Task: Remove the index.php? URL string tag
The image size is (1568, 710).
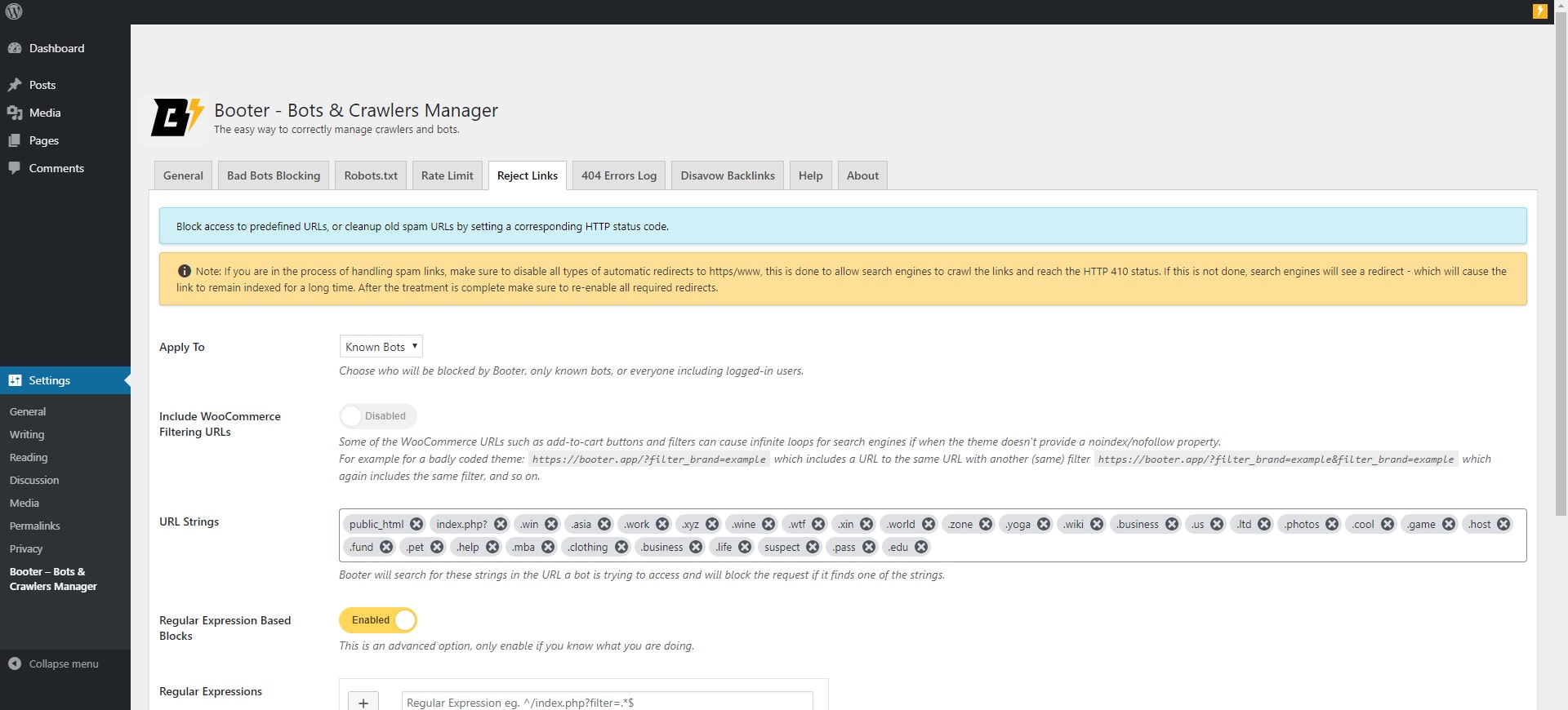Action: [501, 524]
